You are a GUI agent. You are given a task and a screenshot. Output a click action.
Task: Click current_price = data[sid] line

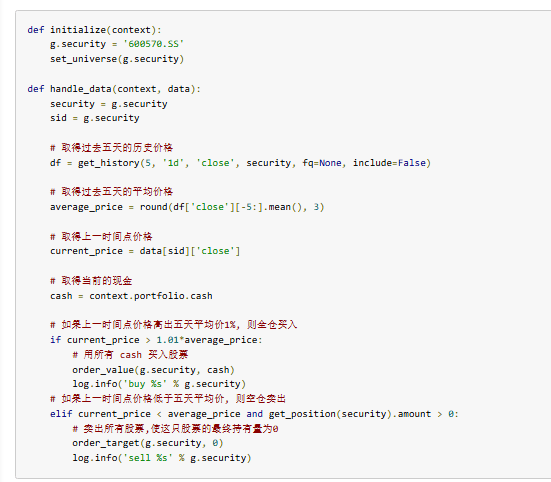pyautogui.click(x=145, y=251)
